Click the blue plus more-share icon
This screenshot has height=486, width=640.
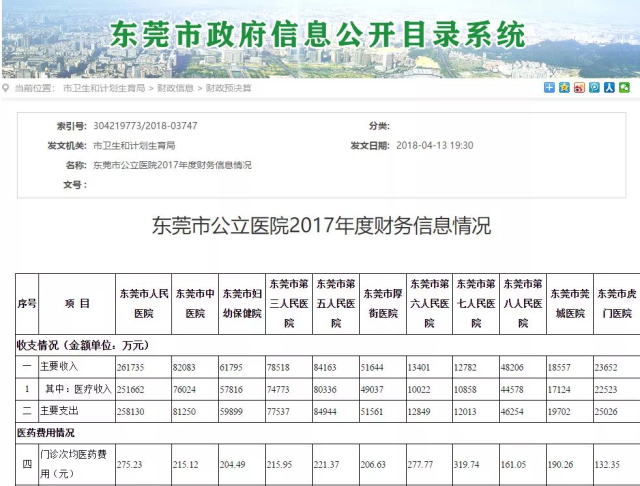point(549,87)
